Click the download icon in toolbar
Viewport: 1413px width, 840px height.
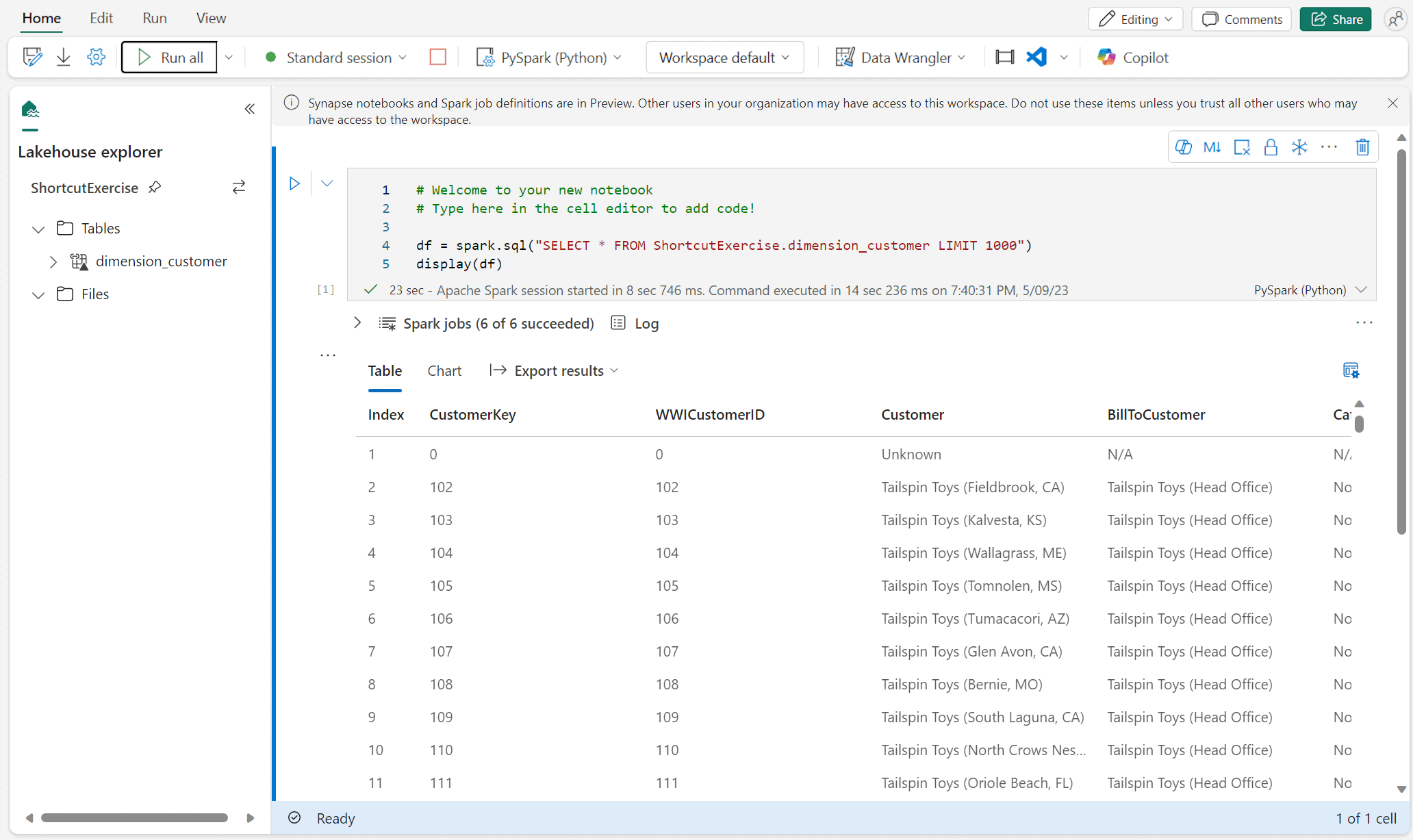[64, 57]
